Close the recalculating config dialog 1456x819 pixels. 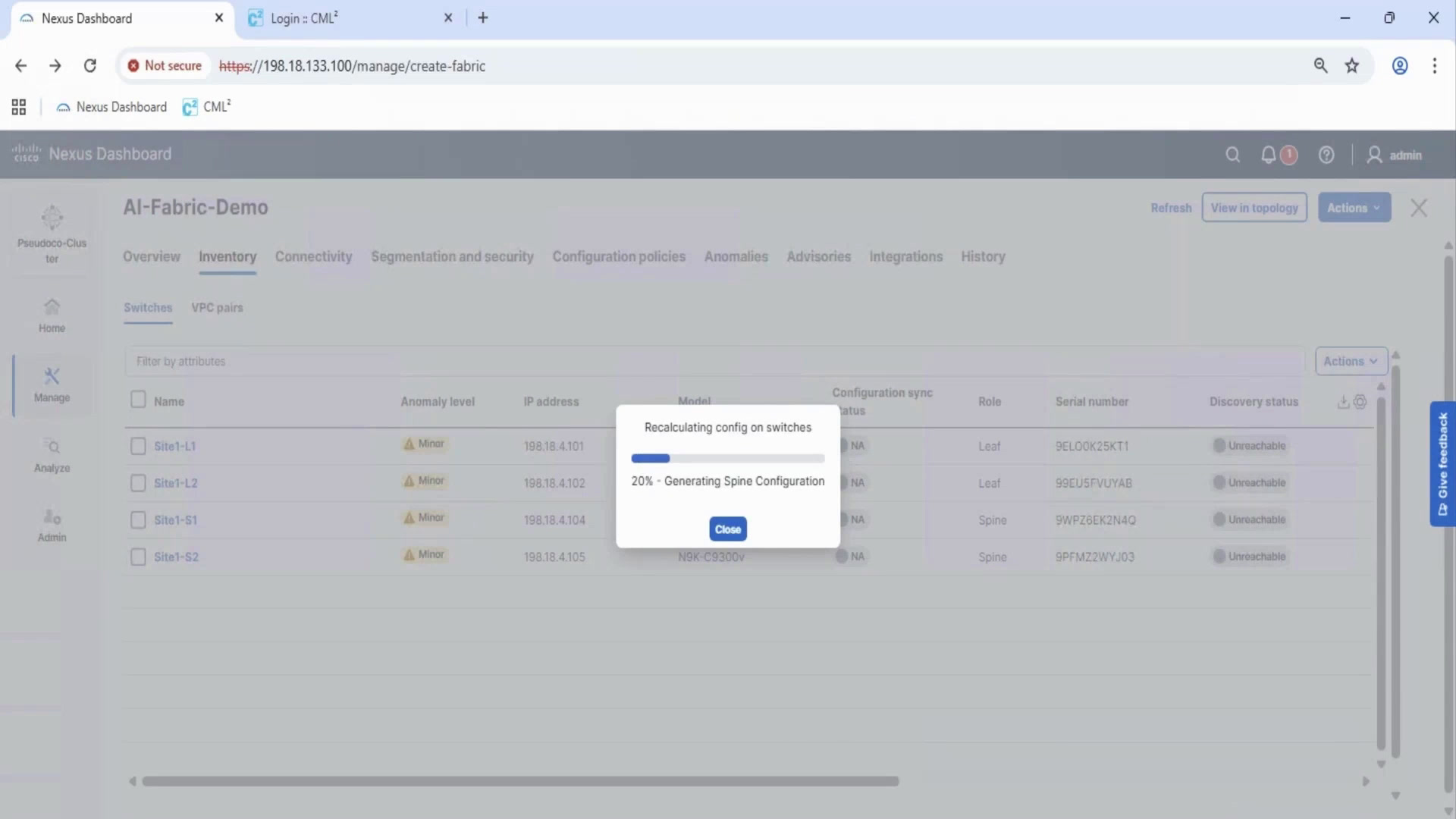(727, 529)
